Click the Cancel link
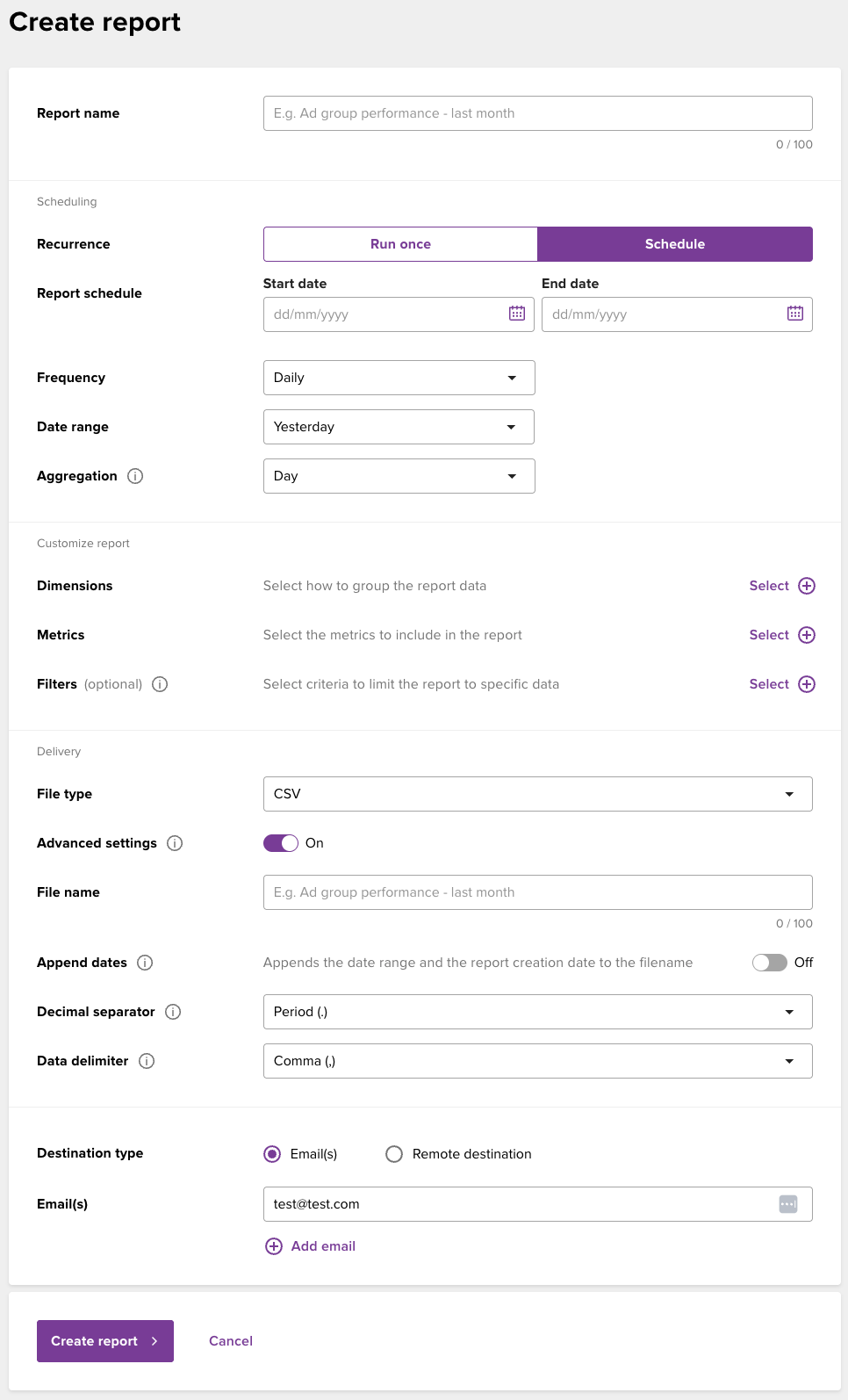 (231, 1341)
